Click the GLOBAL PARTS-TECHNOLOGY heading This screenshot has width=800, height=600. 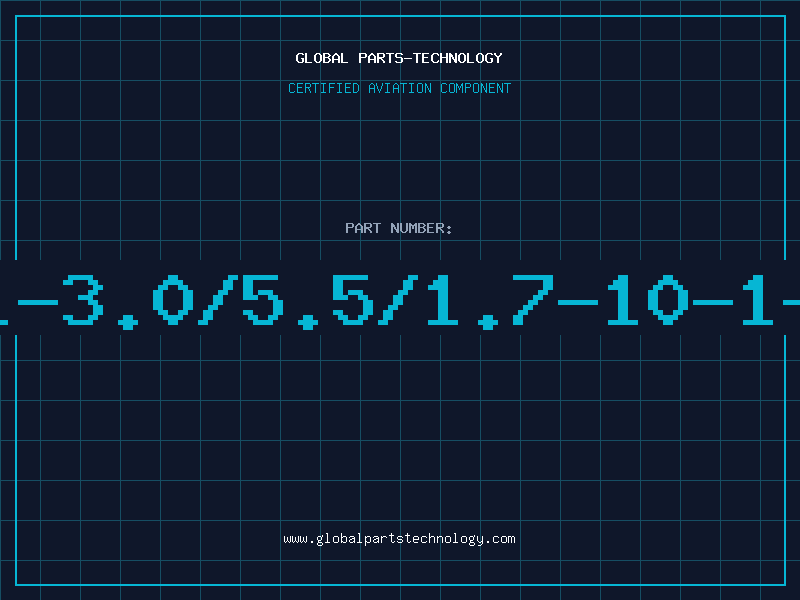click(399, 58)
